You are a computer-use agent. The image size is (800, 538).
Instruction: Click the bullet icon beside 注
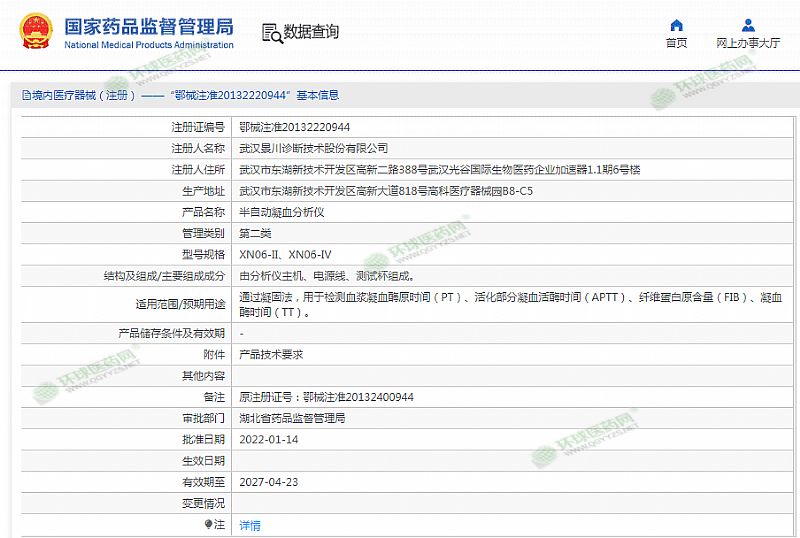(208, 524)
